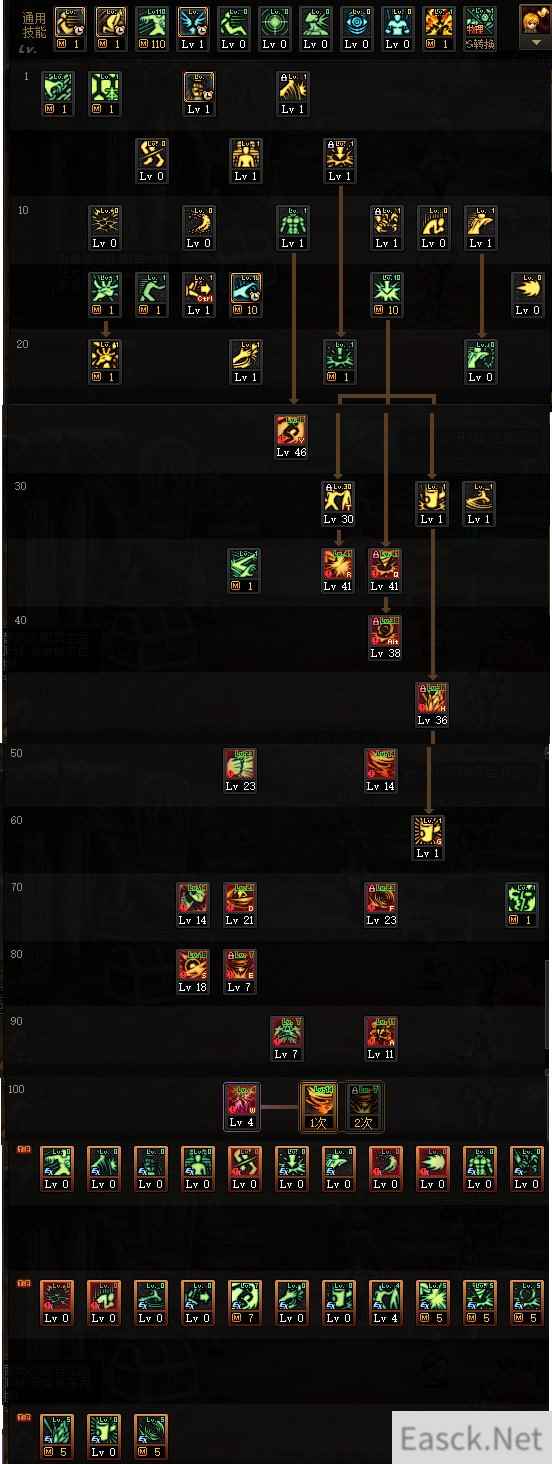Click the fireball skill showing Lv 0
552x1464 pixels.
(528, 294)
